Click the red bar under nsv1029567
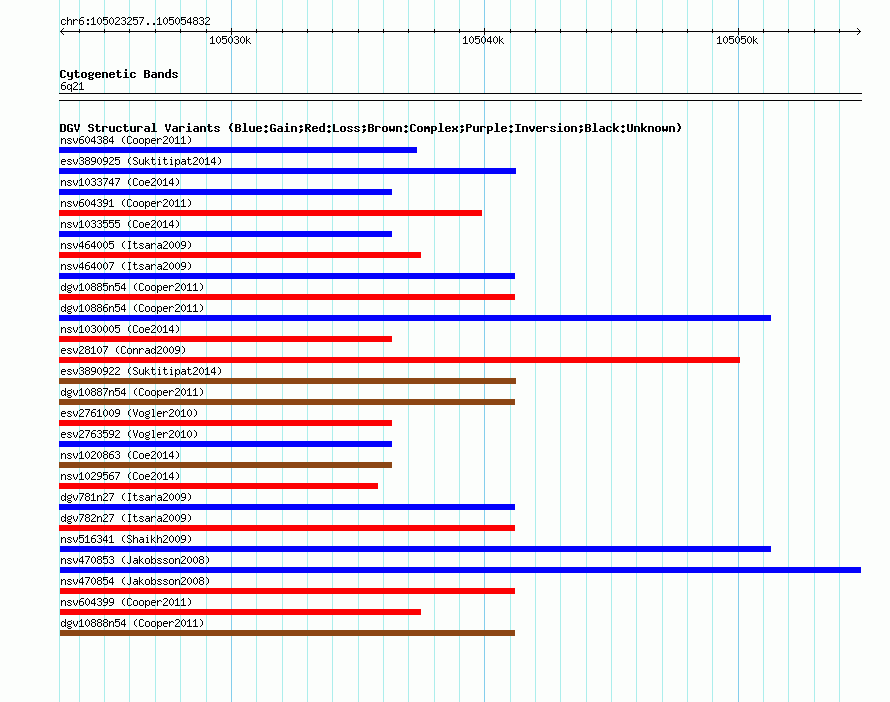Screen dimensions: 890x702 (219, 486)
